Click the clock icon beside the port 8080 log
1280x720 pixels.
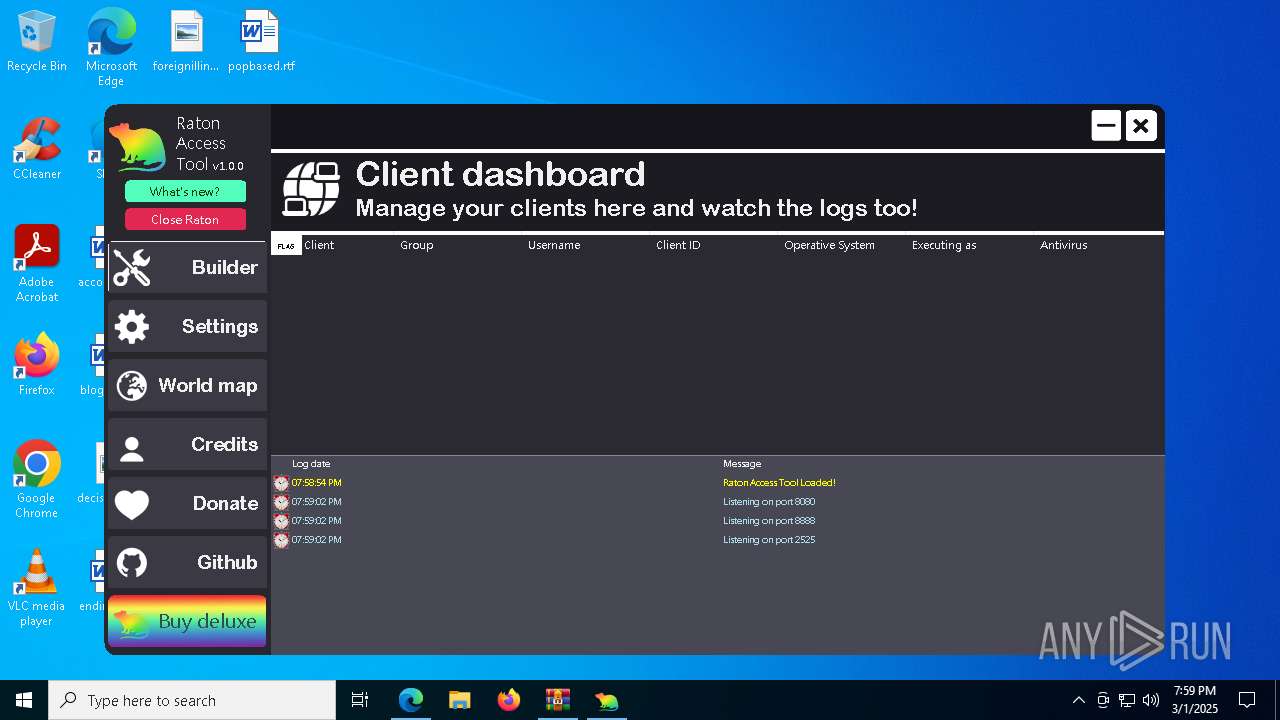coord(281,502)
